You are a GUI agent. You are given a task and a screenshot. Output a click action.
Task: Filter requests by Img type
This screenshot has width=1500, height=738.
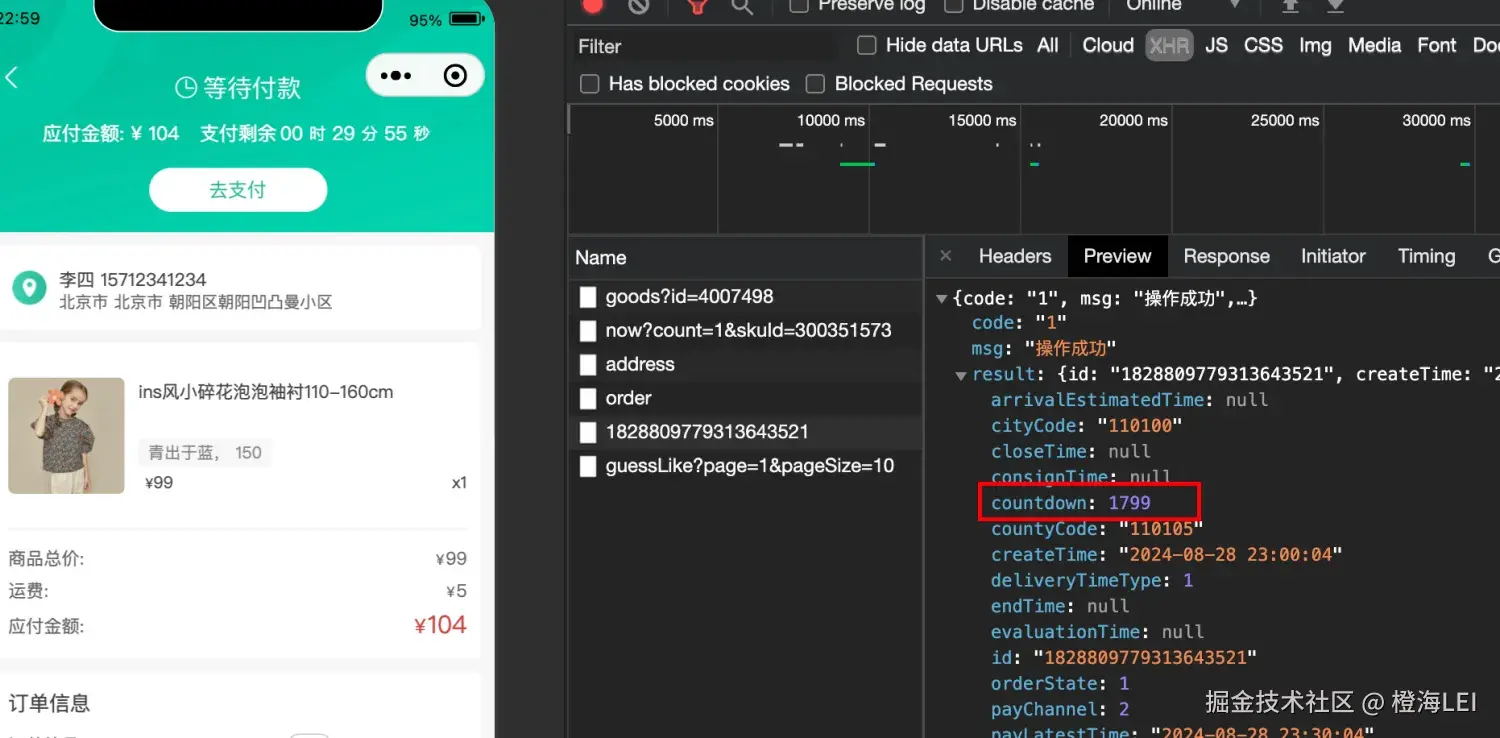pyautogui.click(x=1315, y=45)
